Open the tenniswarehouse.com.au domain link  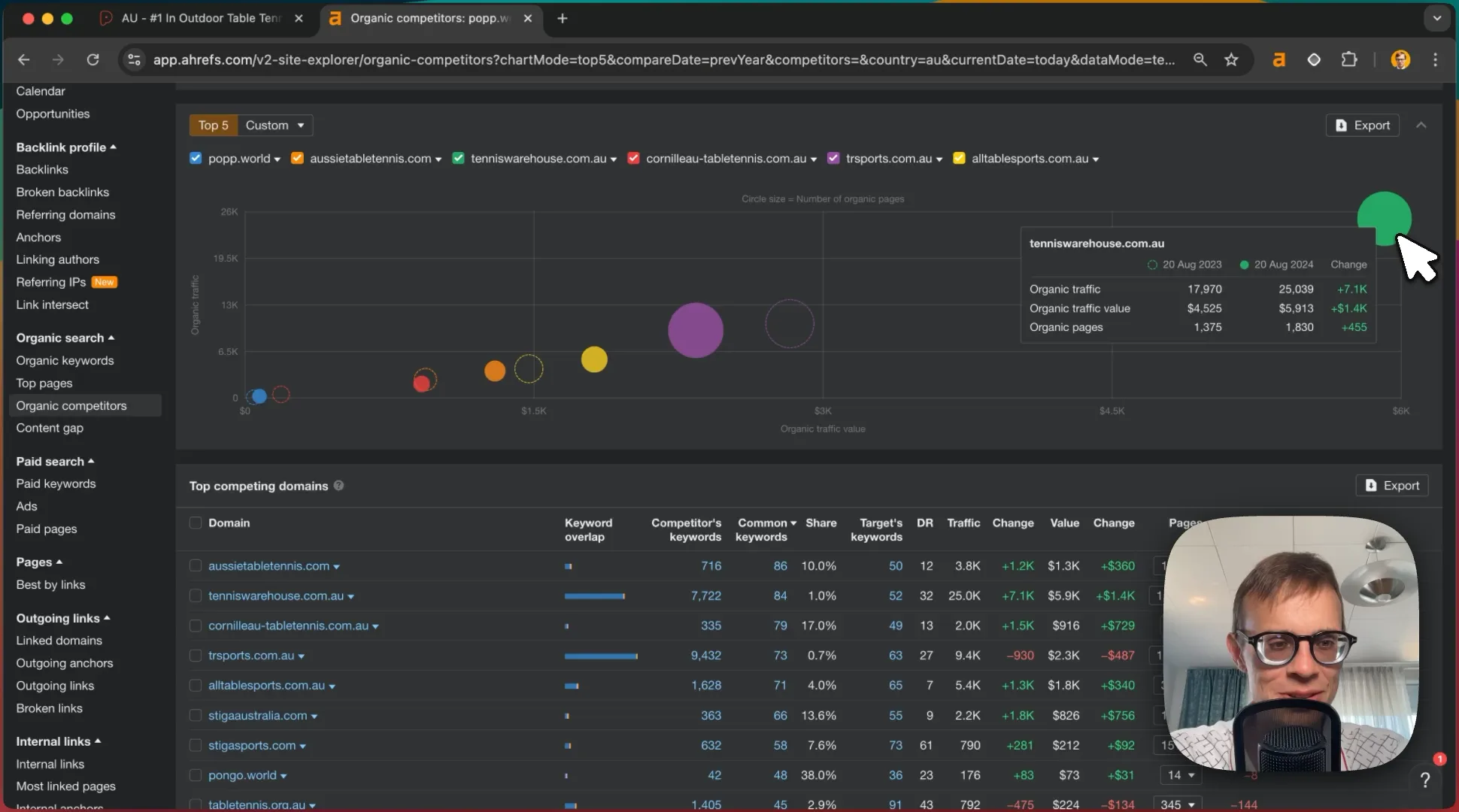tap(276, 595)
